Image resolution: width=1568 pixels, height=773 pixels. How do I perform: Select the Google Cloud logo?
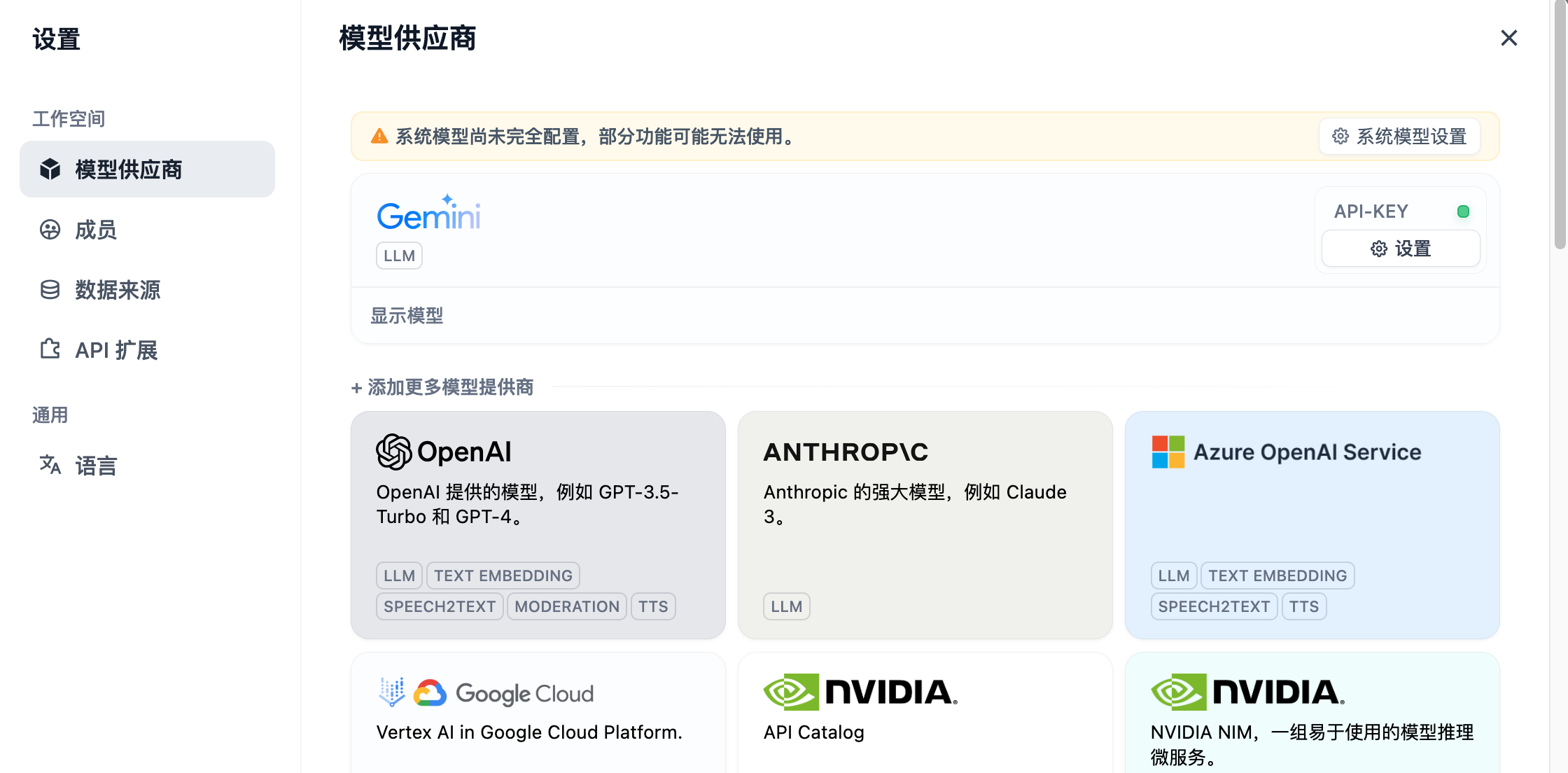point(504,693)
